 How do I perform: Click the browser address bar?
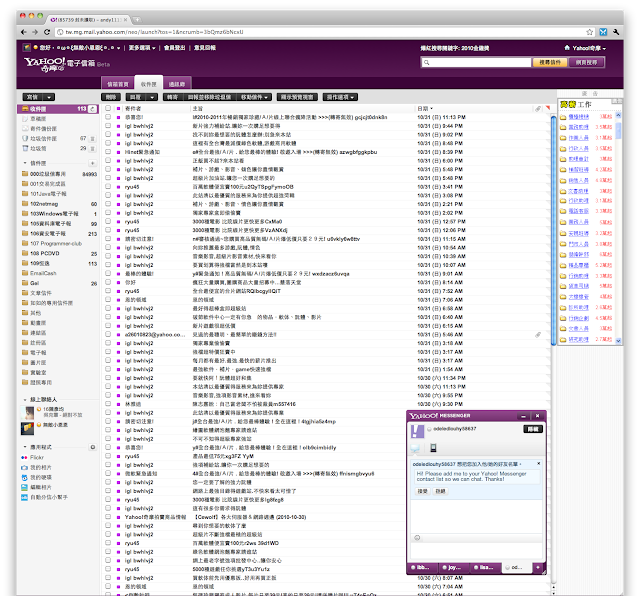(x=322, y=32)
